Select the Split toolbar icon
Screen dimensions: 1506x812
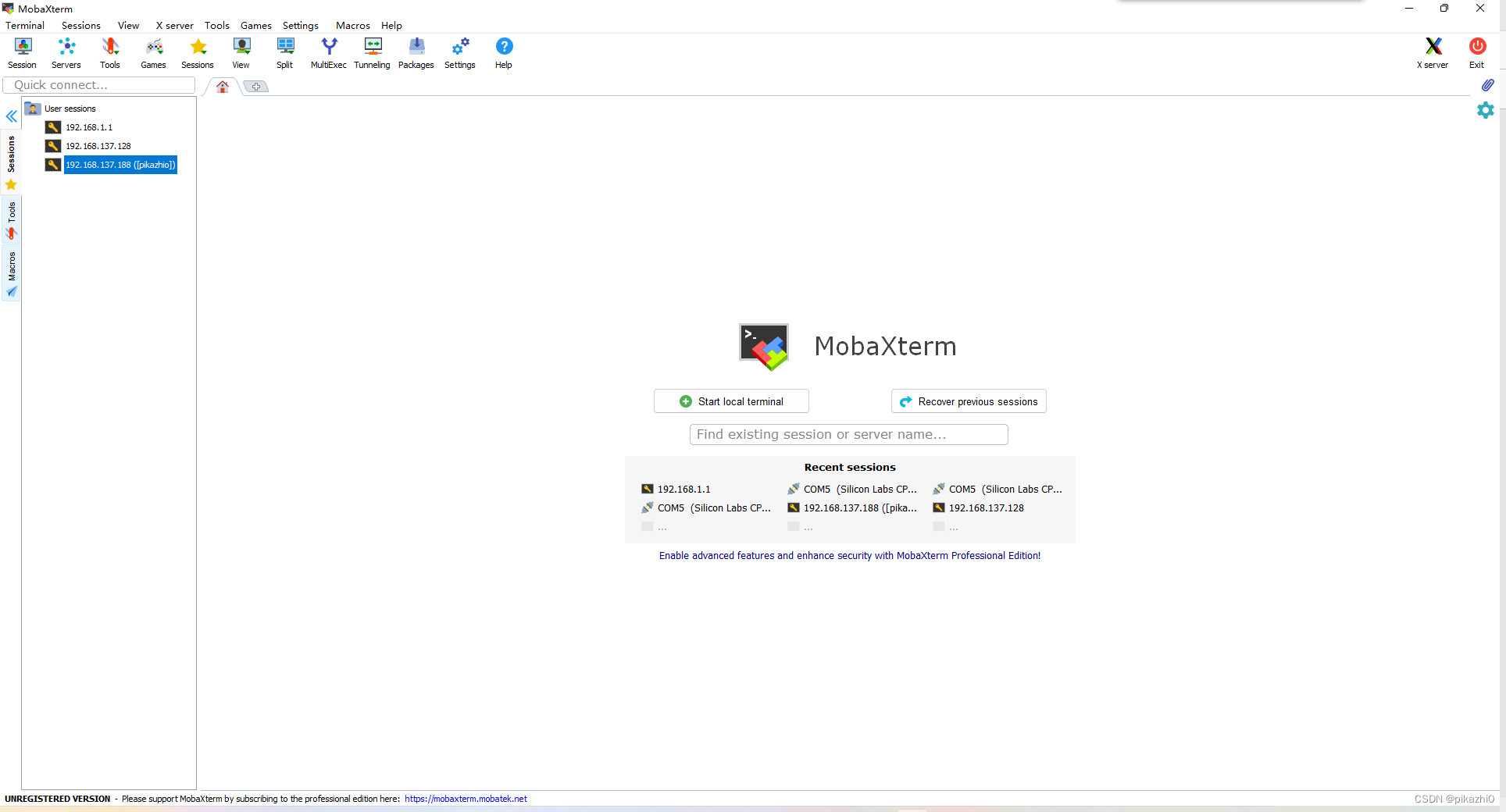(x=285, y=53)
